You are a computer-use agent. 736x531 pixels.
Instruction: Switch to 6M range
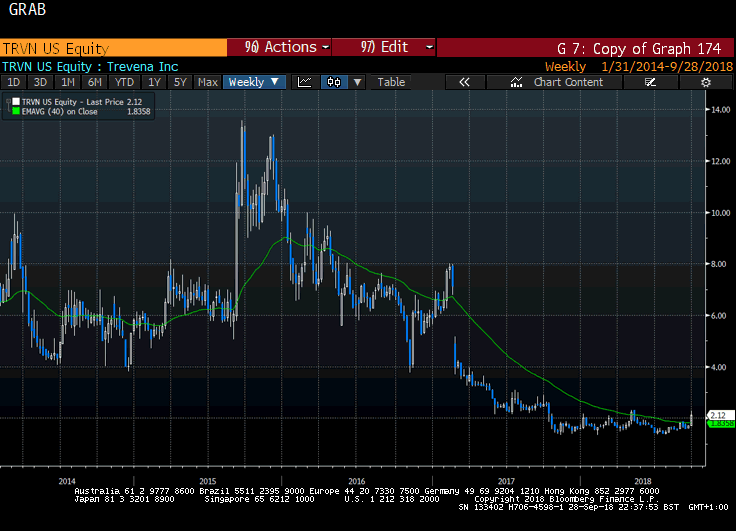(x=95, y=82)
